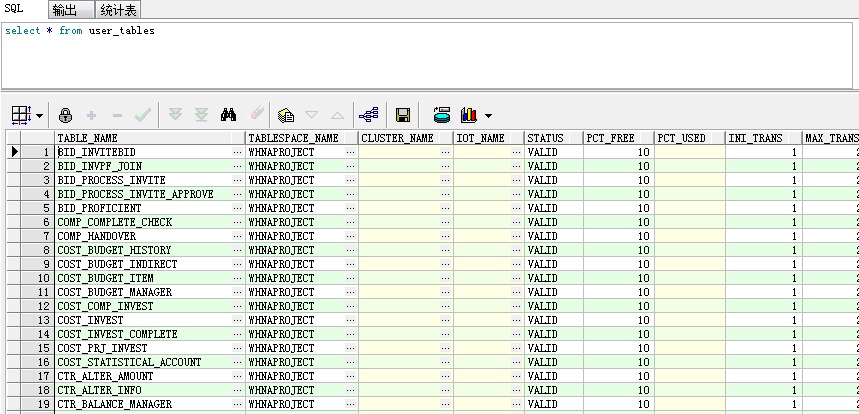Viewport: 859px width, 414px height.
Task: Open the grid mode selector icon
Action: (x=22, y=115)
